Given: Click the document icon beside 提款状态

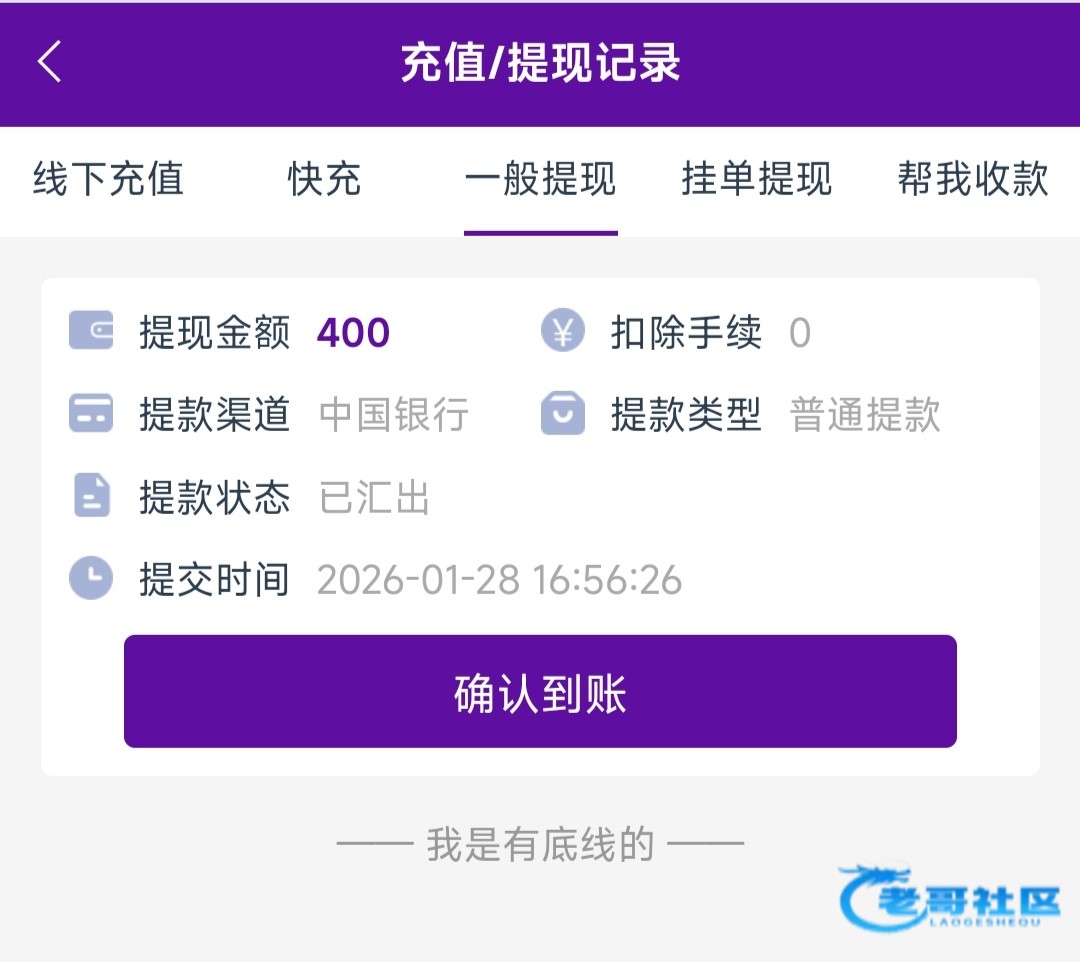Looking at the screenshot, I should pos(91,496).
